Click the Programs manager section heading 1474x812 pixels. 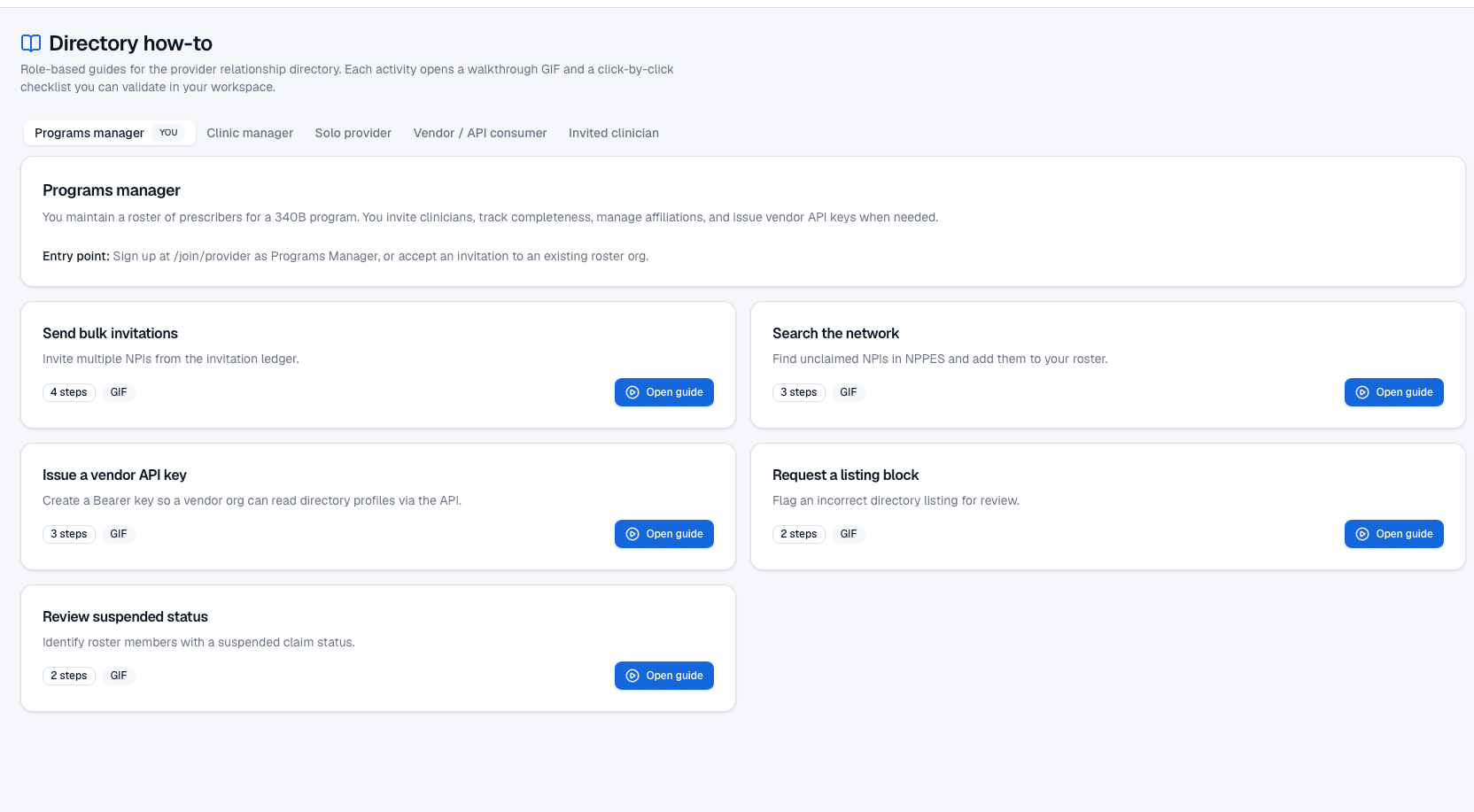pyautogui.click(x=112, y=190)
